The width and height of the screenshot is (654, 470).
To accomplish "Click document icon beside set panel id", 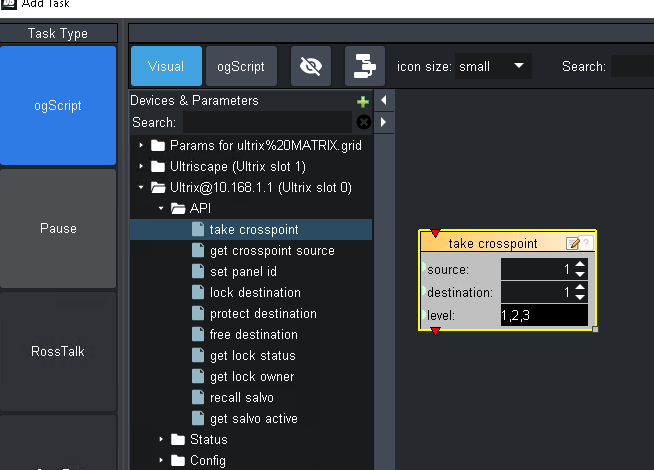I will click(198, 271).
